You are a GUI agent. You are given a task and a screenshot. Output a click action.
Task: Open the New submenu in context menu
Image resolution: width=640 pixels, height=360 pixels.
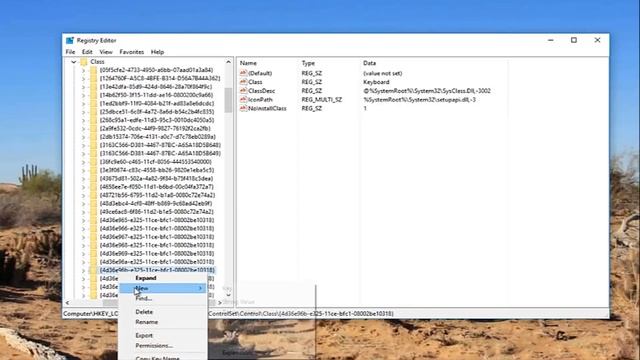(x=163, y=288)
